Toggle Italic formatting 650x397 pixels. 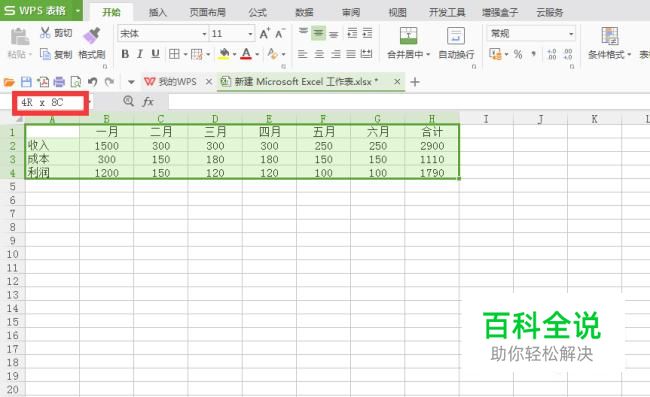140,54
